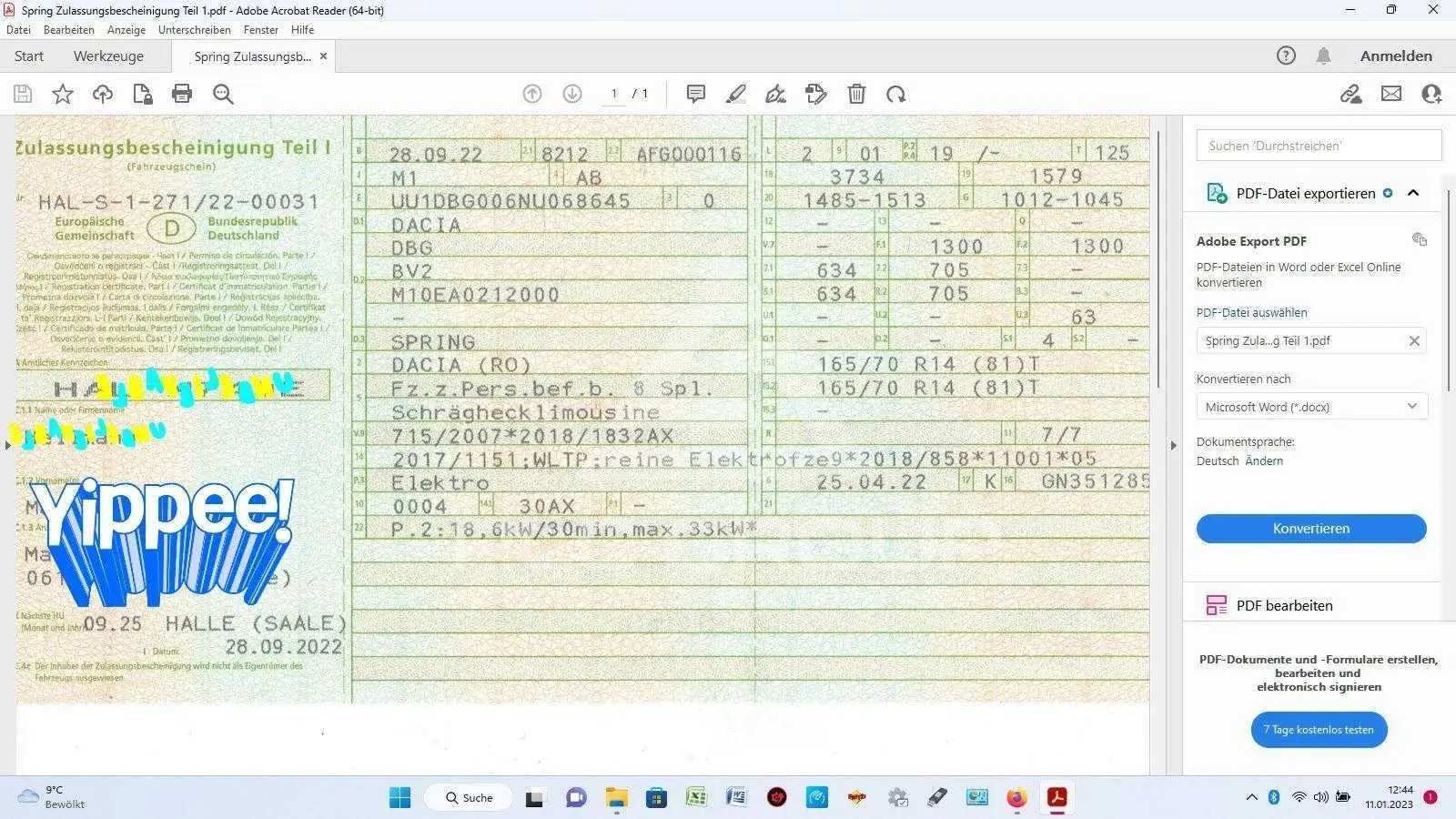Open the Hilfe menu
The height and width of the screenshot is (819, 1456).
click(302, 30)
